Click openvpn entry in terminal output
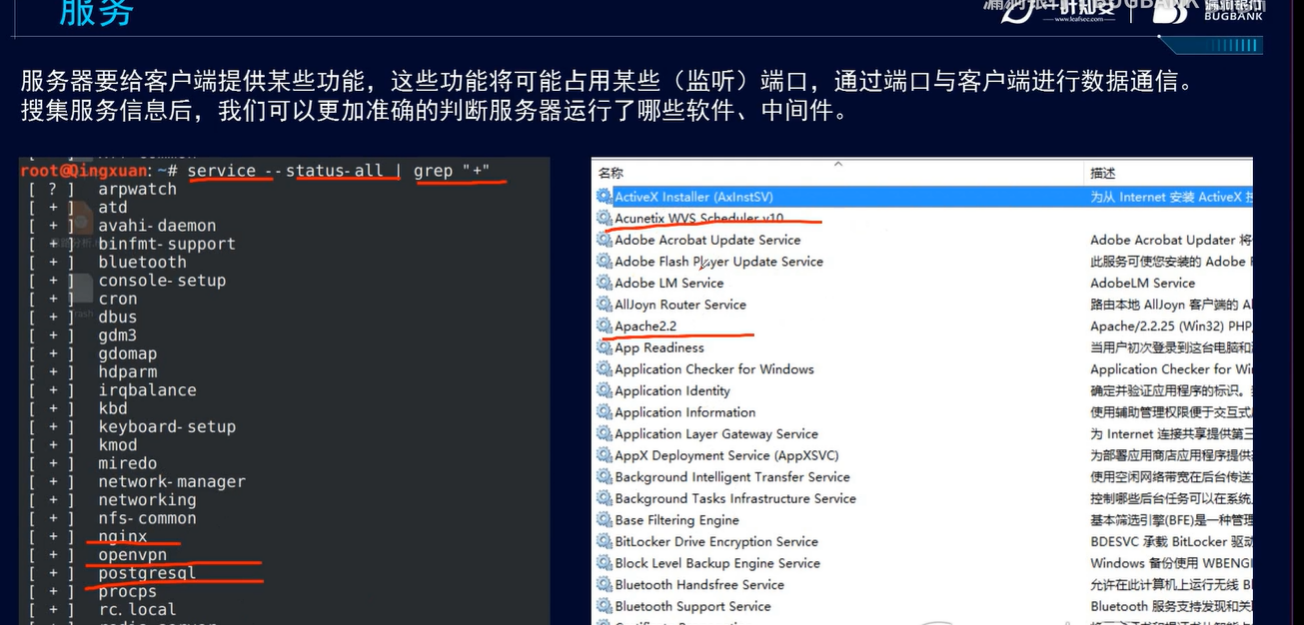The image size is (1304, 625). point(133,555)
